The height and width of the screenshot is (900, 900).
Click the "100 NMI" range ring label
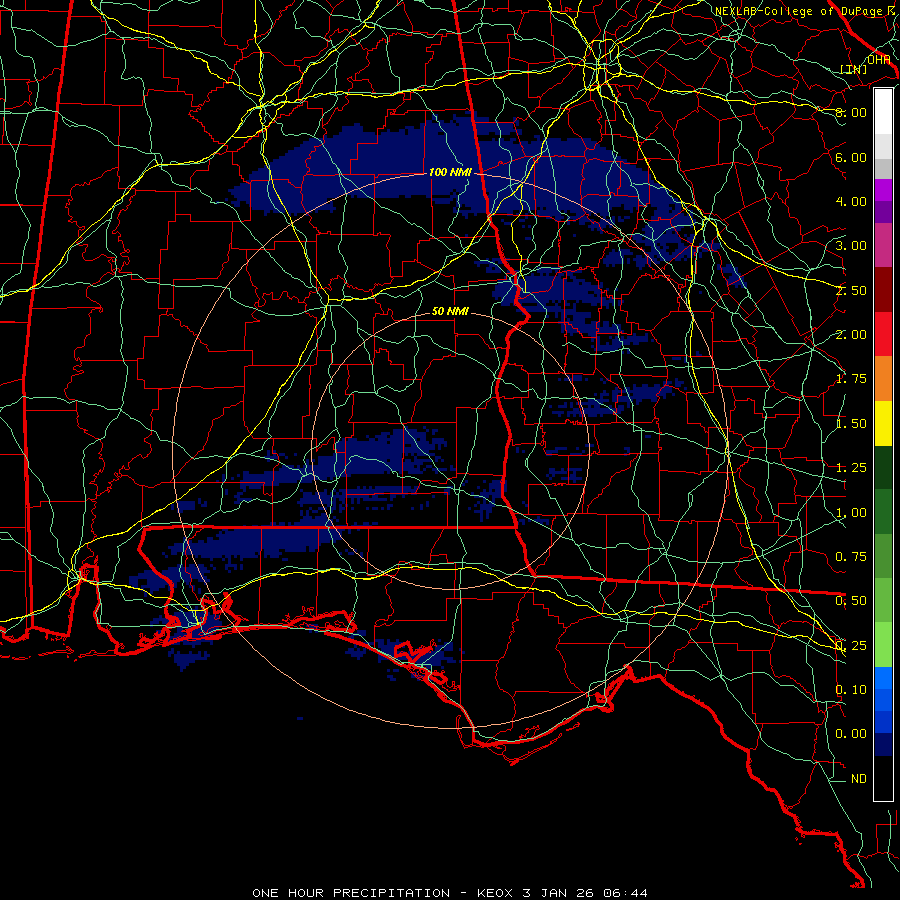[450, 172]
